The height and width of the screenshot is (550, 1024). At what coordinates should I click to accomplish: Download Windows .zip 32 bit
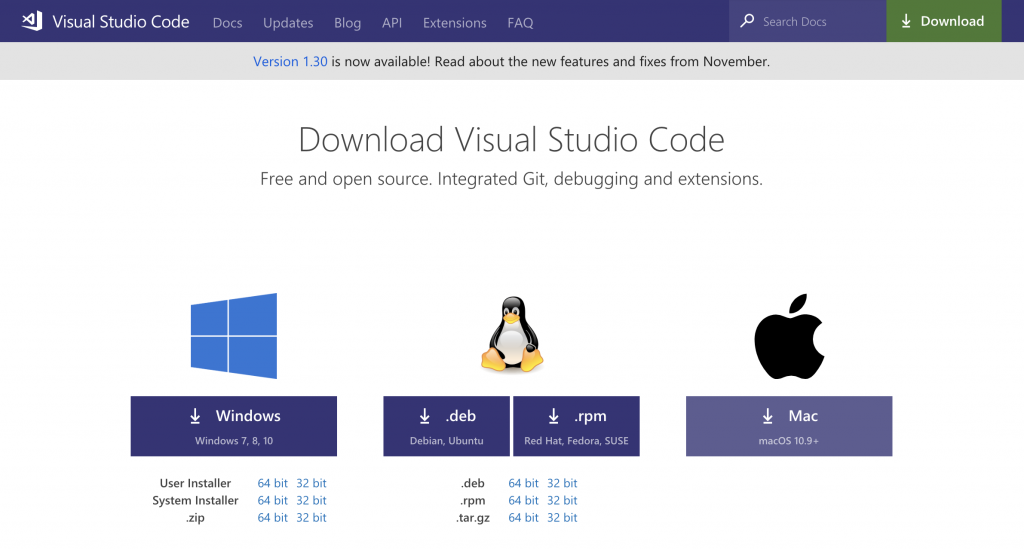tap(311, 517)
